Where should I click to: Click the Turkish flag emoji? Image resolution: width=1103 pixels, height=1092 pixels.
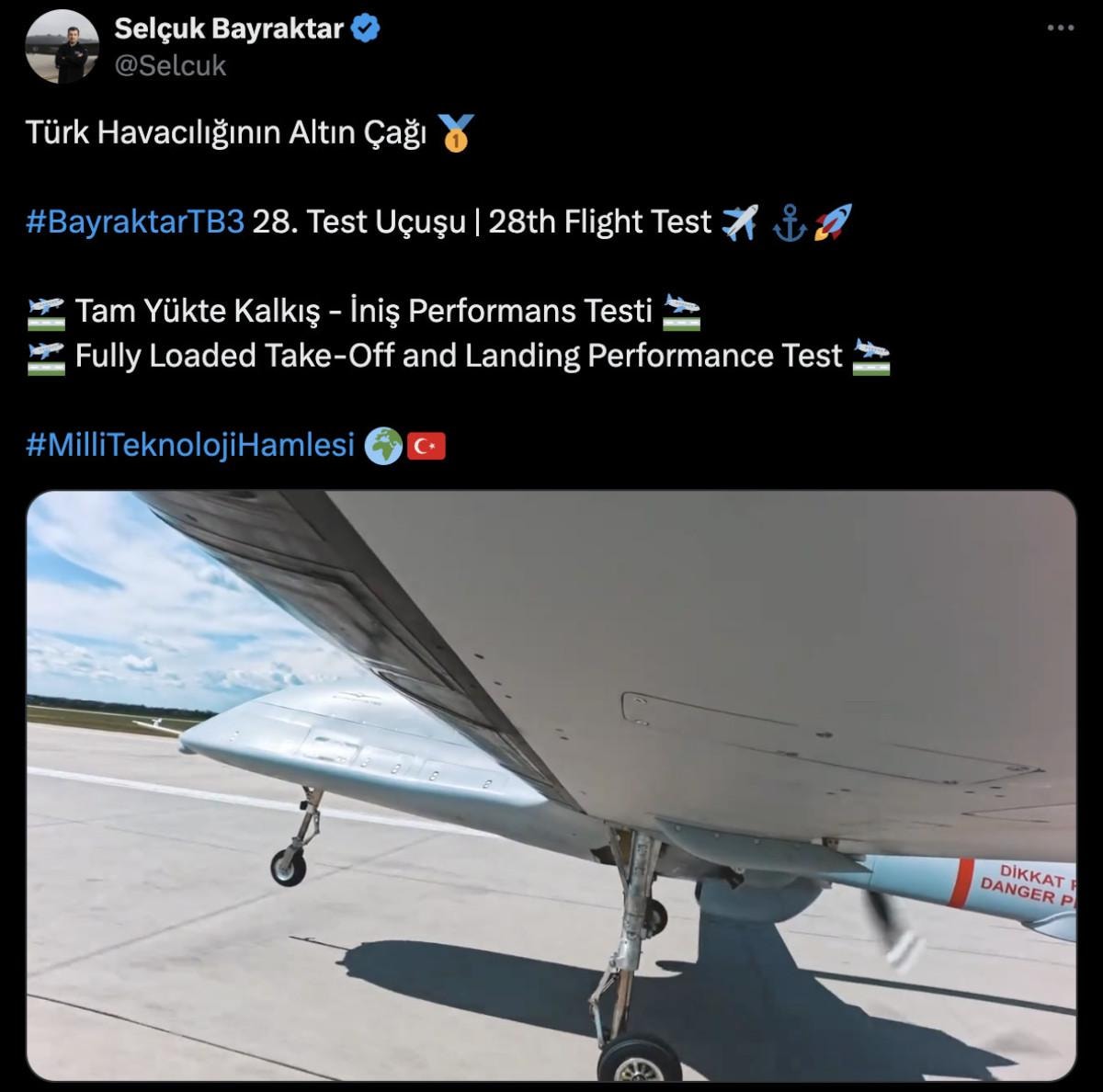tap(426, 446)
